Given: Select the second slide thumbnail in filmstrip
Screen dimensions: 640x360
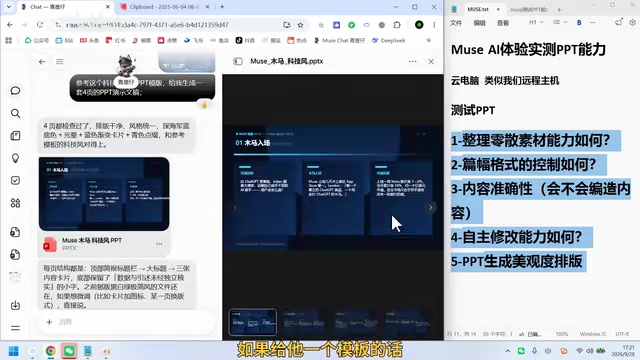Looking at the screenshot, I should [x=304, y=322].
